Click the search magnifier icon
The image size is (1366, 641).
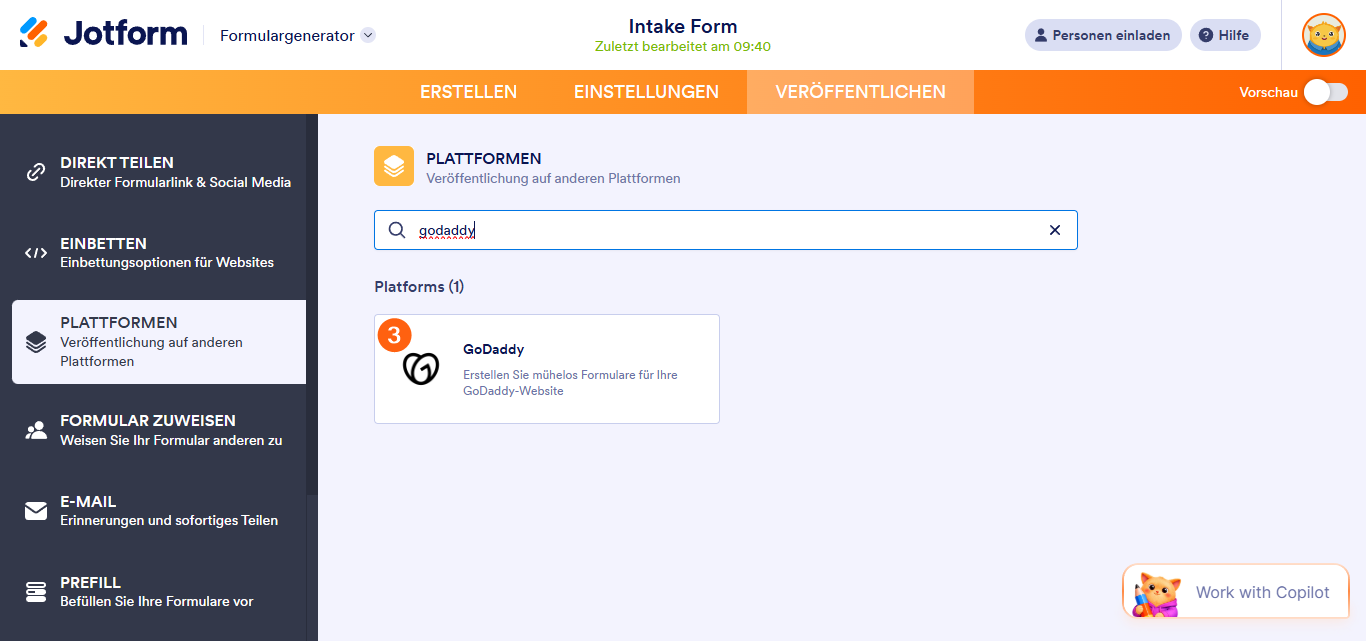pos(397,230)
